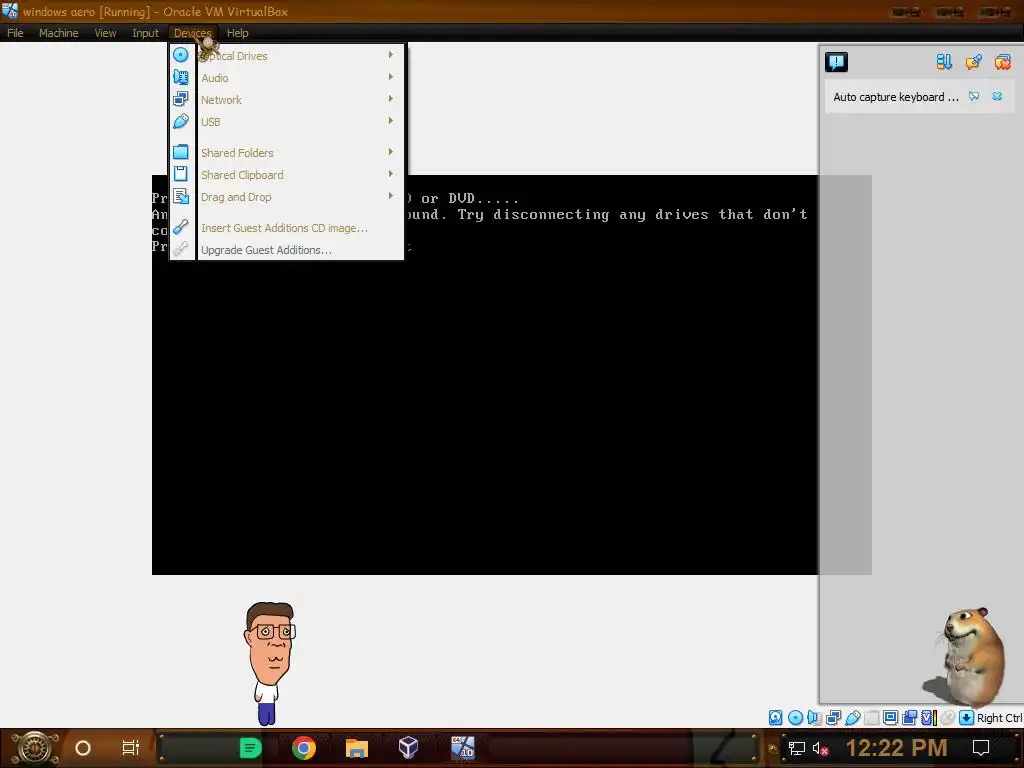Dismiss Auto capture keyboard notification
Image resolution: width=1024 pixels, height=768 pixels.
pos(997,97)
